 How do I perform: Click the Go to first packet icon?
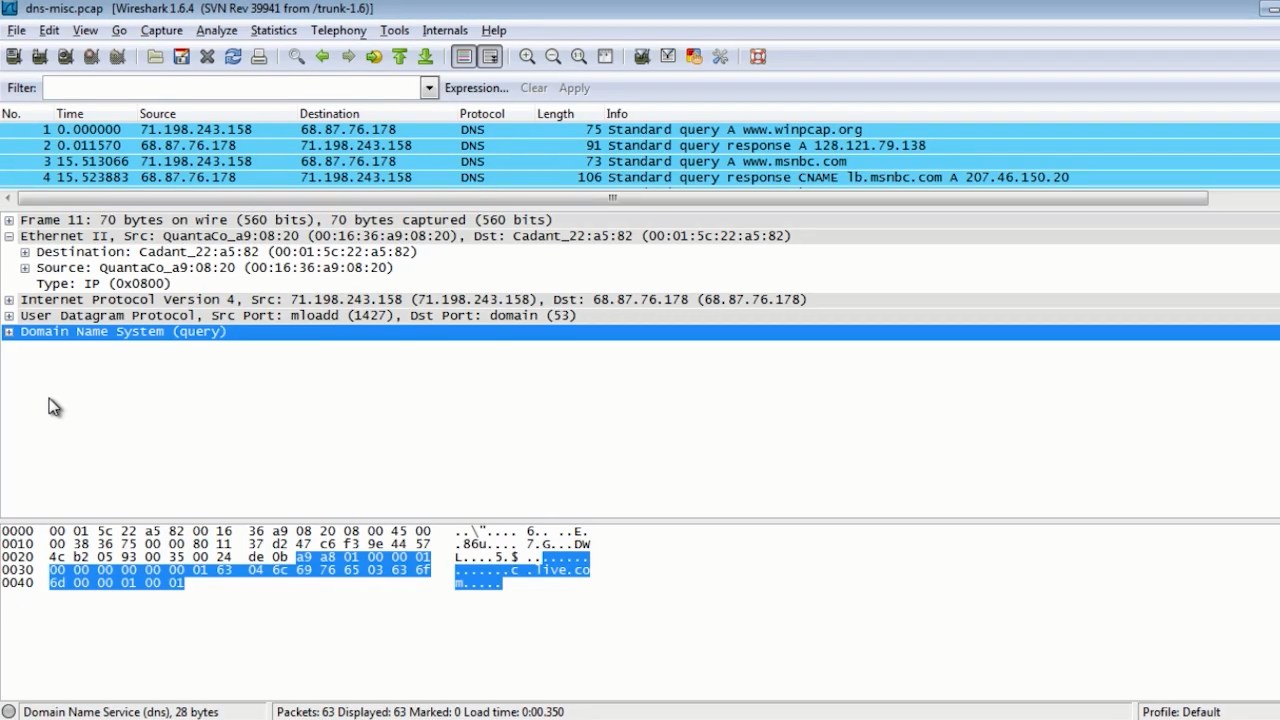(399, 57)
